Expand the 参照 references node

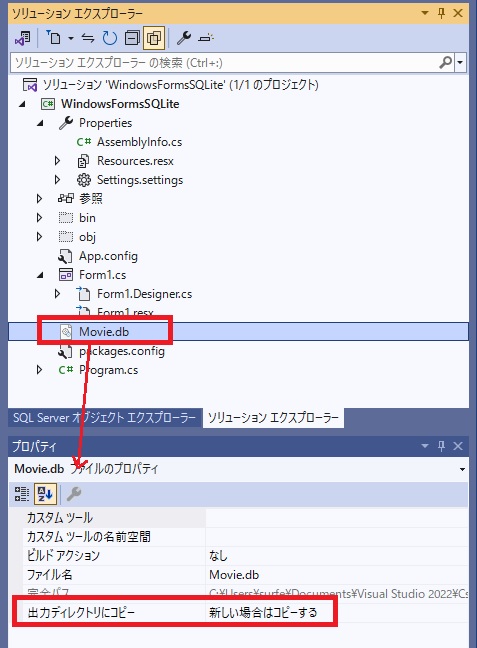pos(39,199)
